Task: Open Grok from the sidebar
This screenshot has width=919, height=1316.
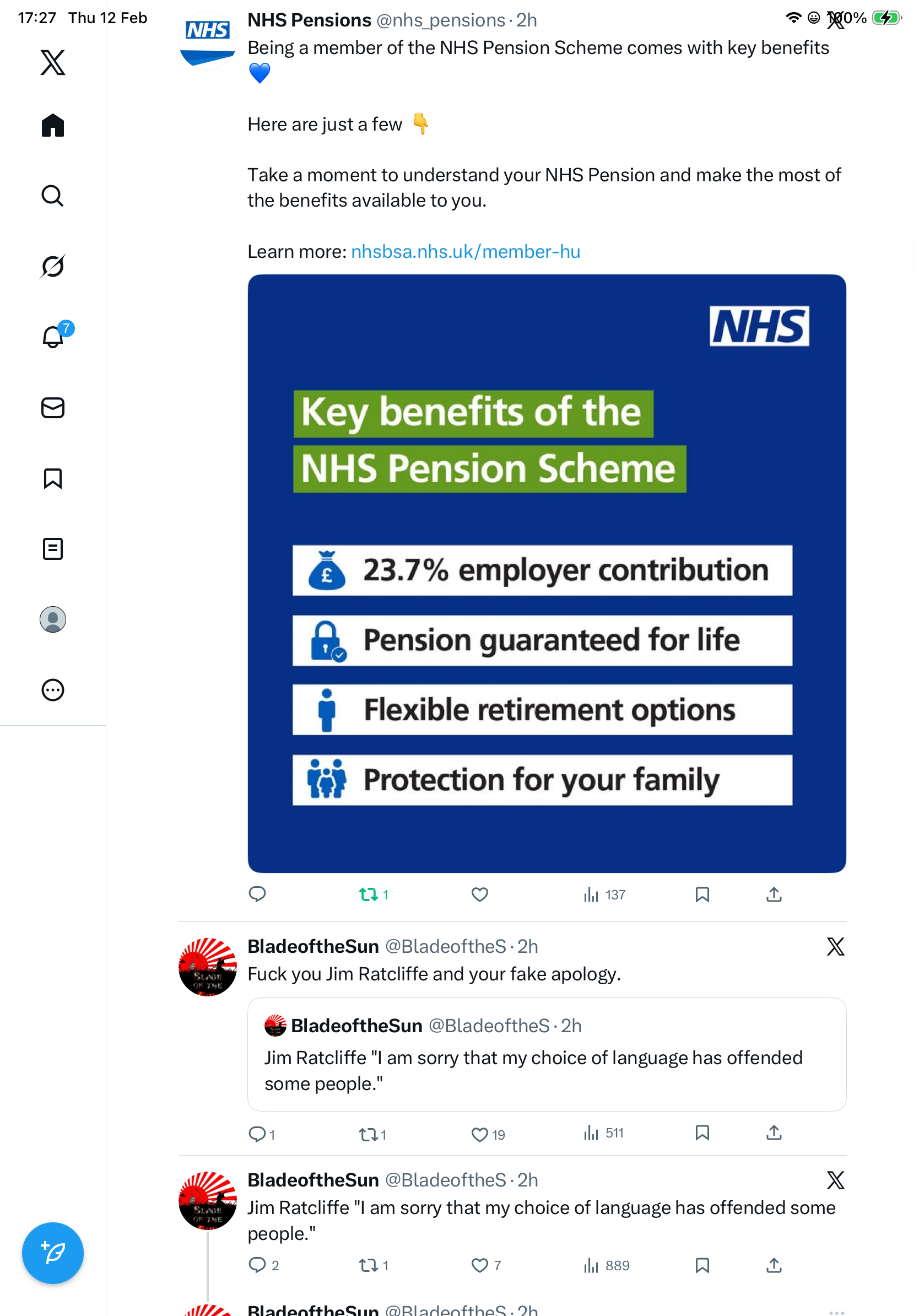Action: tap(53, 266)
